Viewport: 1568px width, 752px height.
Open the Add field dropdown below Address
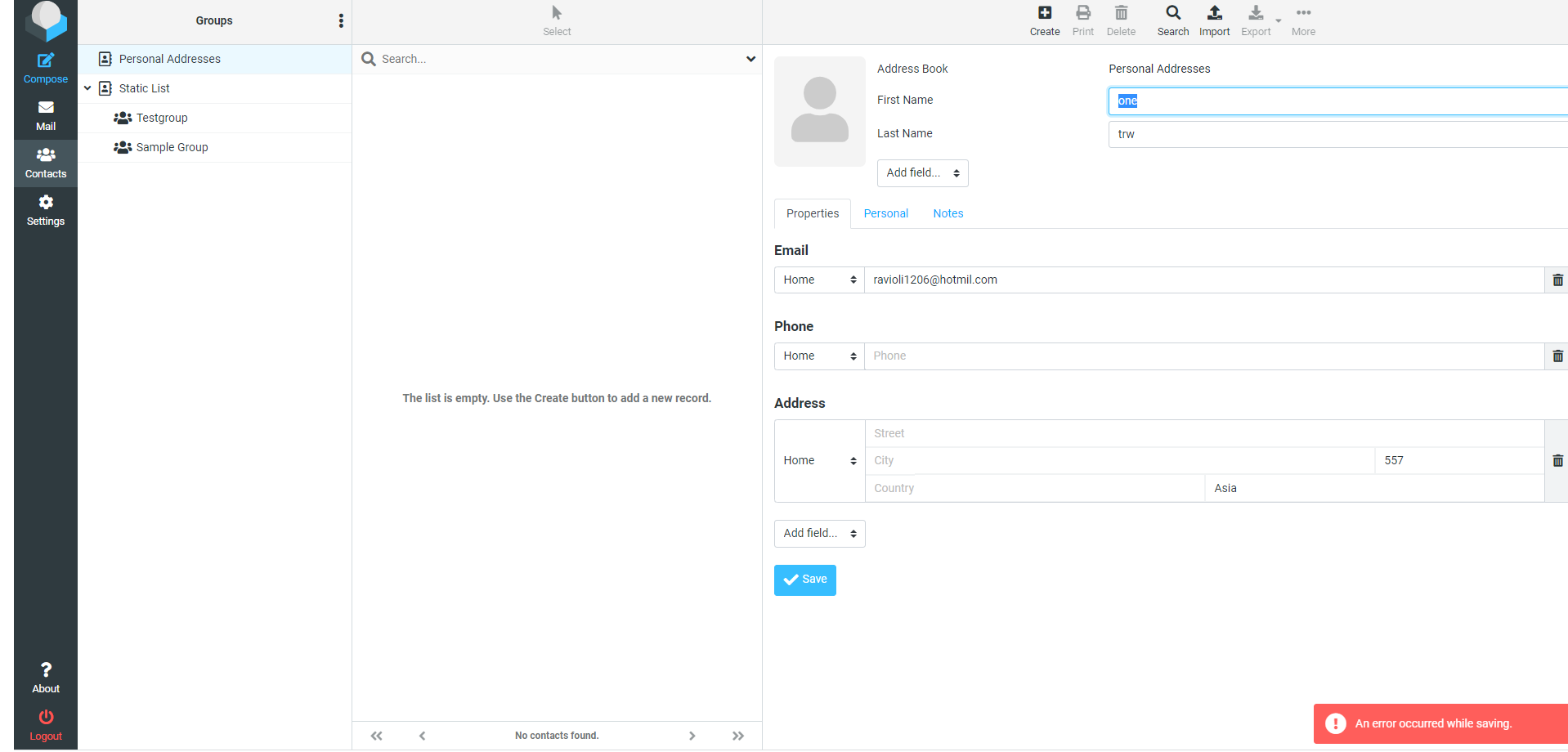point(818,533)
